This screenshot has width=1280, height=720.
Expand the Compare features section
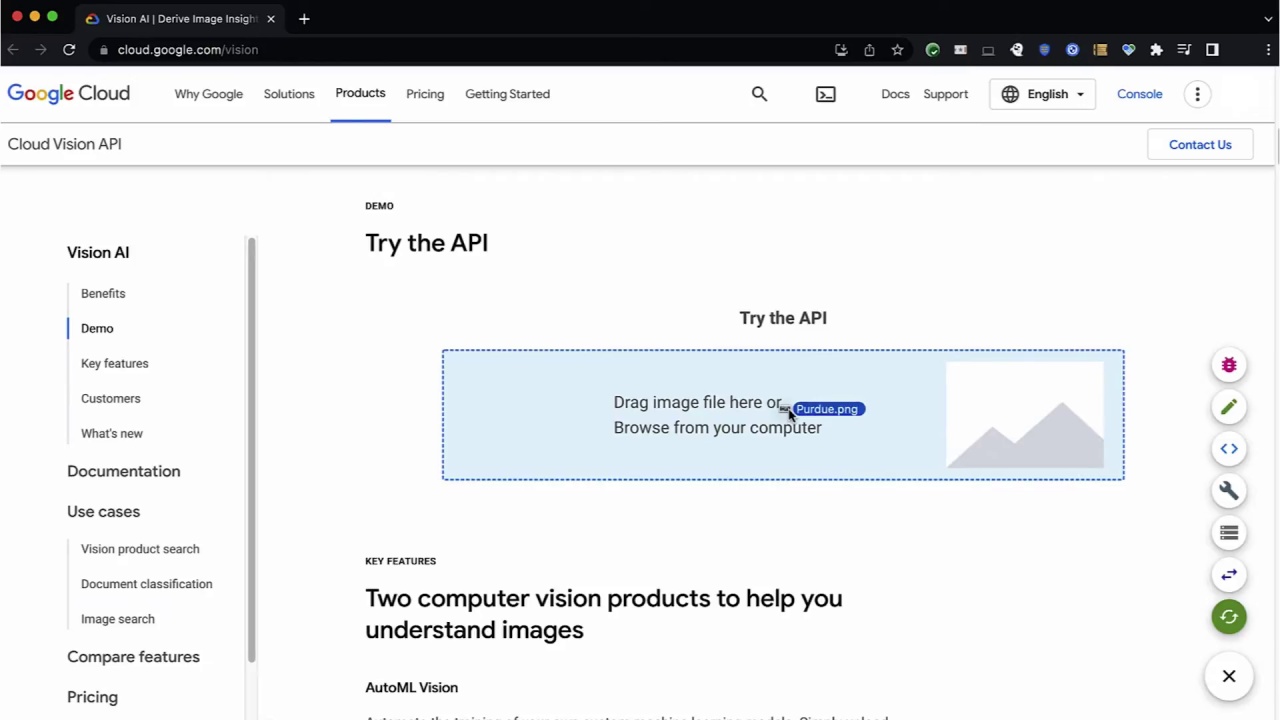click(133, 656)
